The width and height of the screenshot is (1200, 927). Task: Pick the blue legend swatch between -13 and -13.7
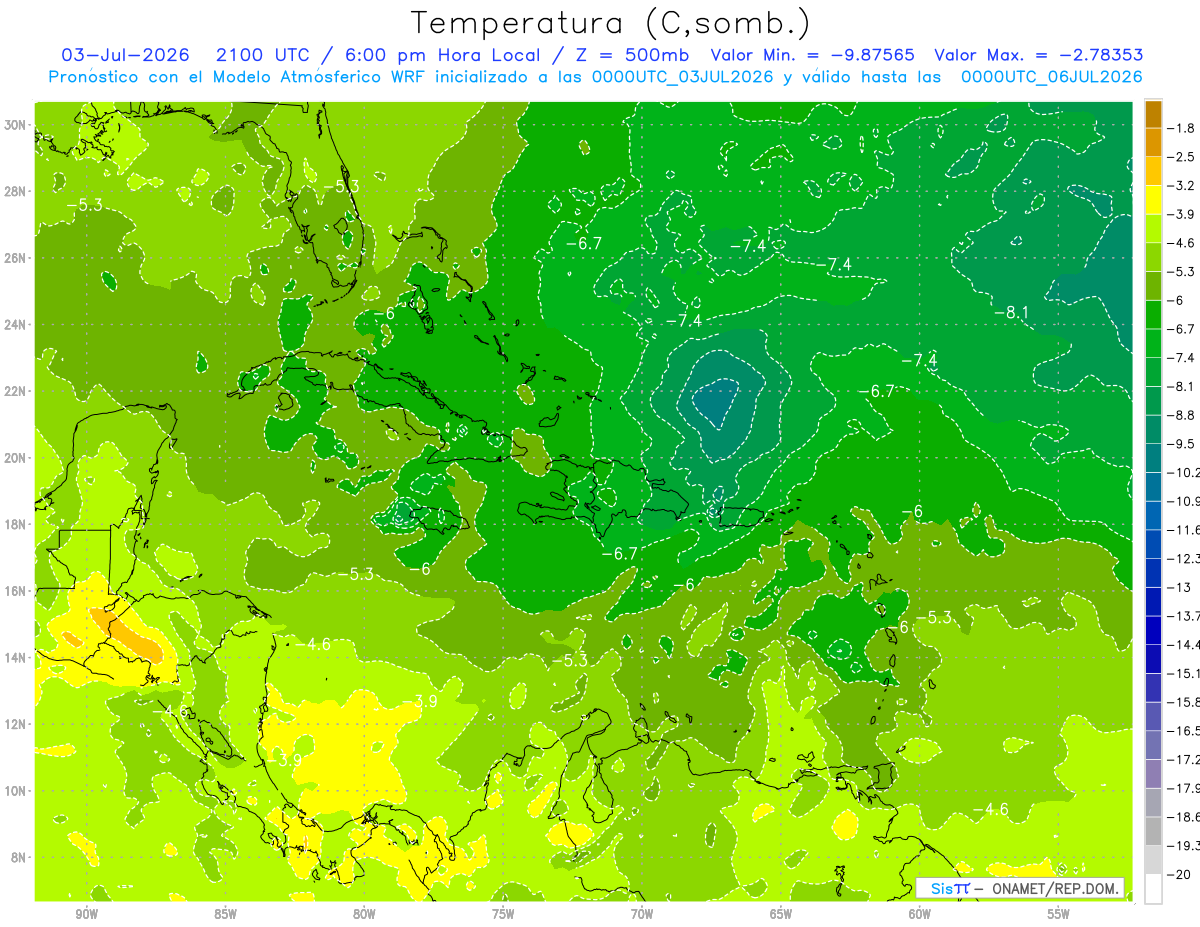[x=1153, y=600]
